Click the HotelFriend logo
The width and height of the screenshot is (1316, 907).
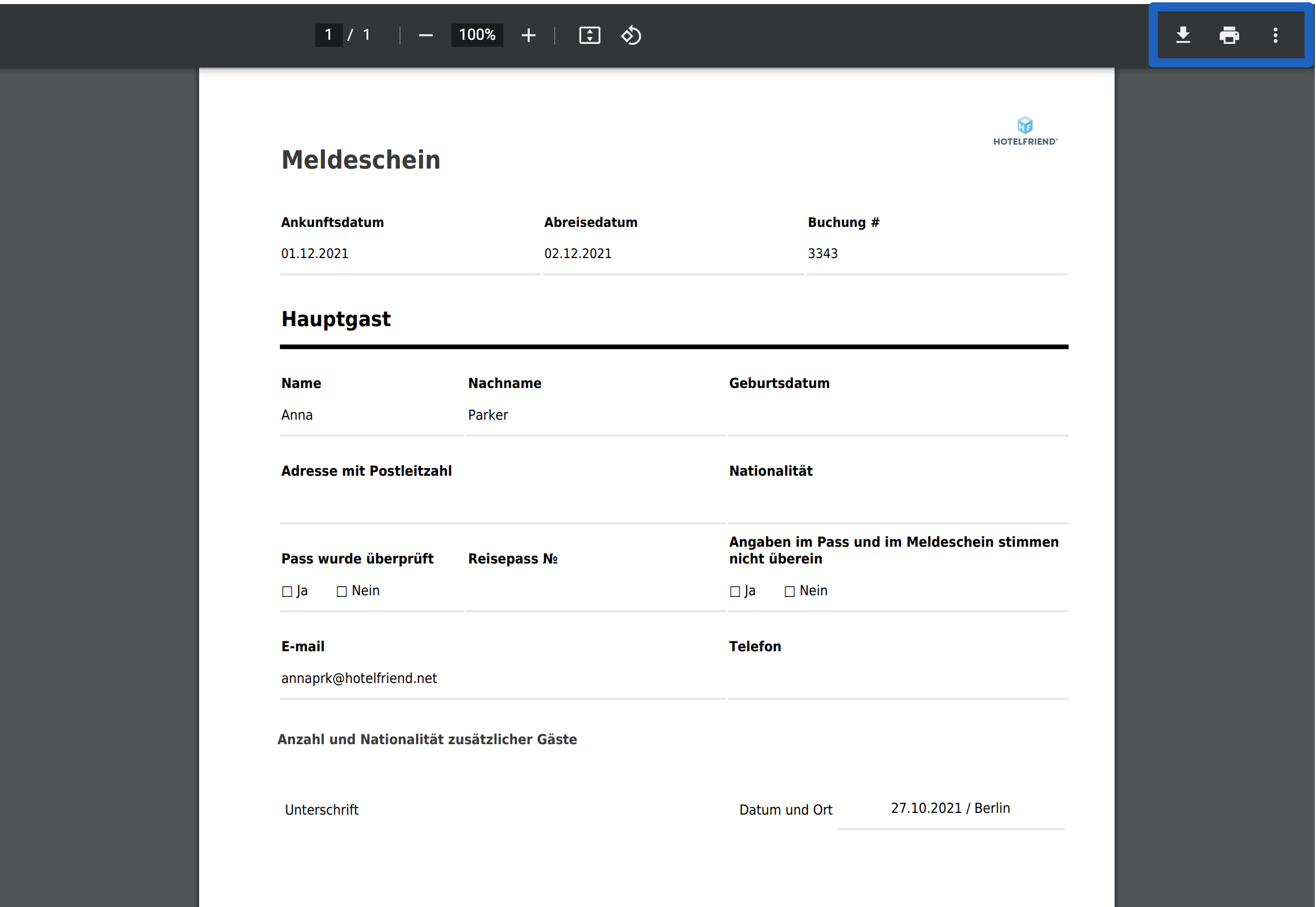1025,131
